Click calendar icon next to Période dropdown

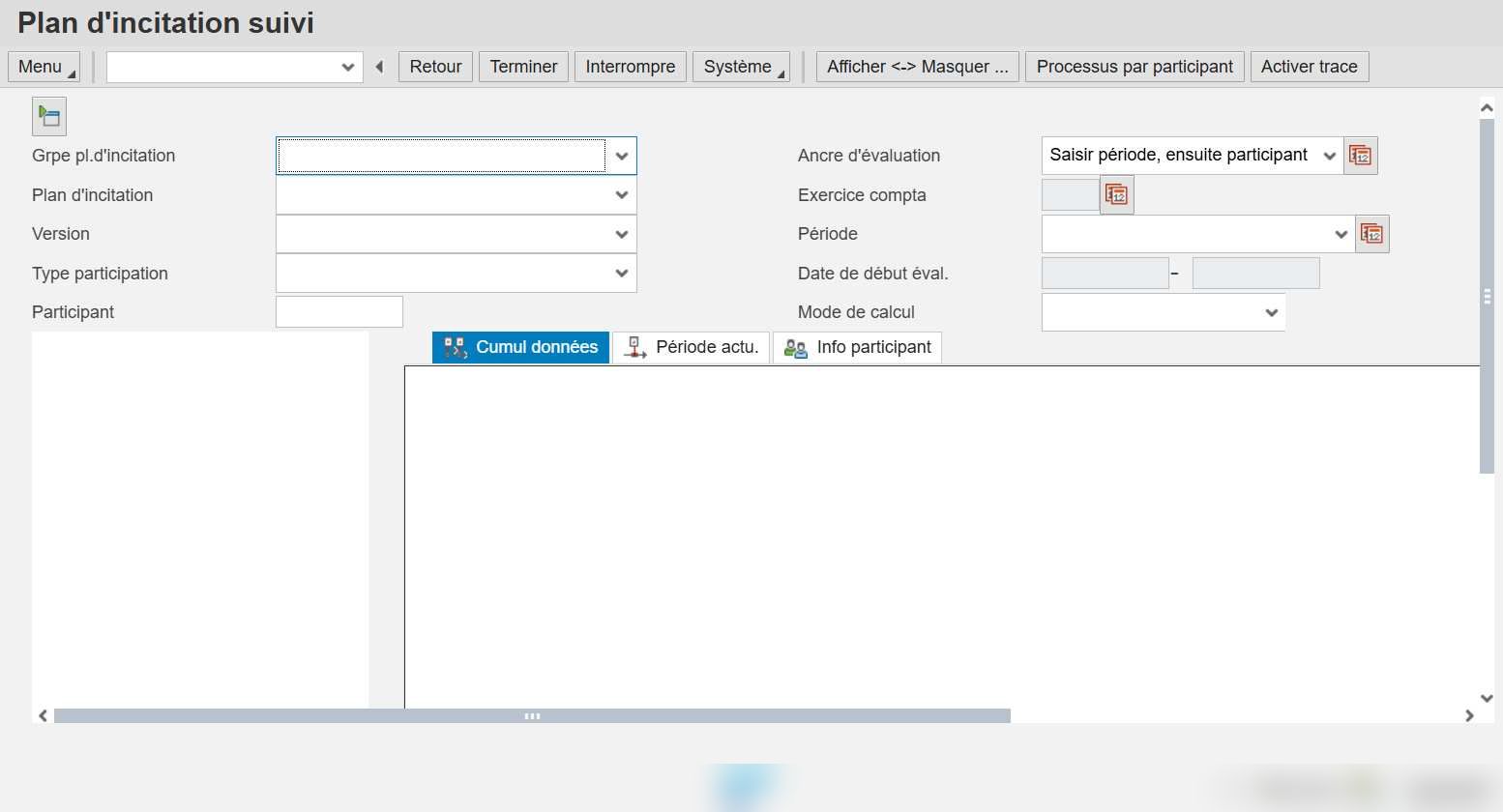(x=1371, y=234)
